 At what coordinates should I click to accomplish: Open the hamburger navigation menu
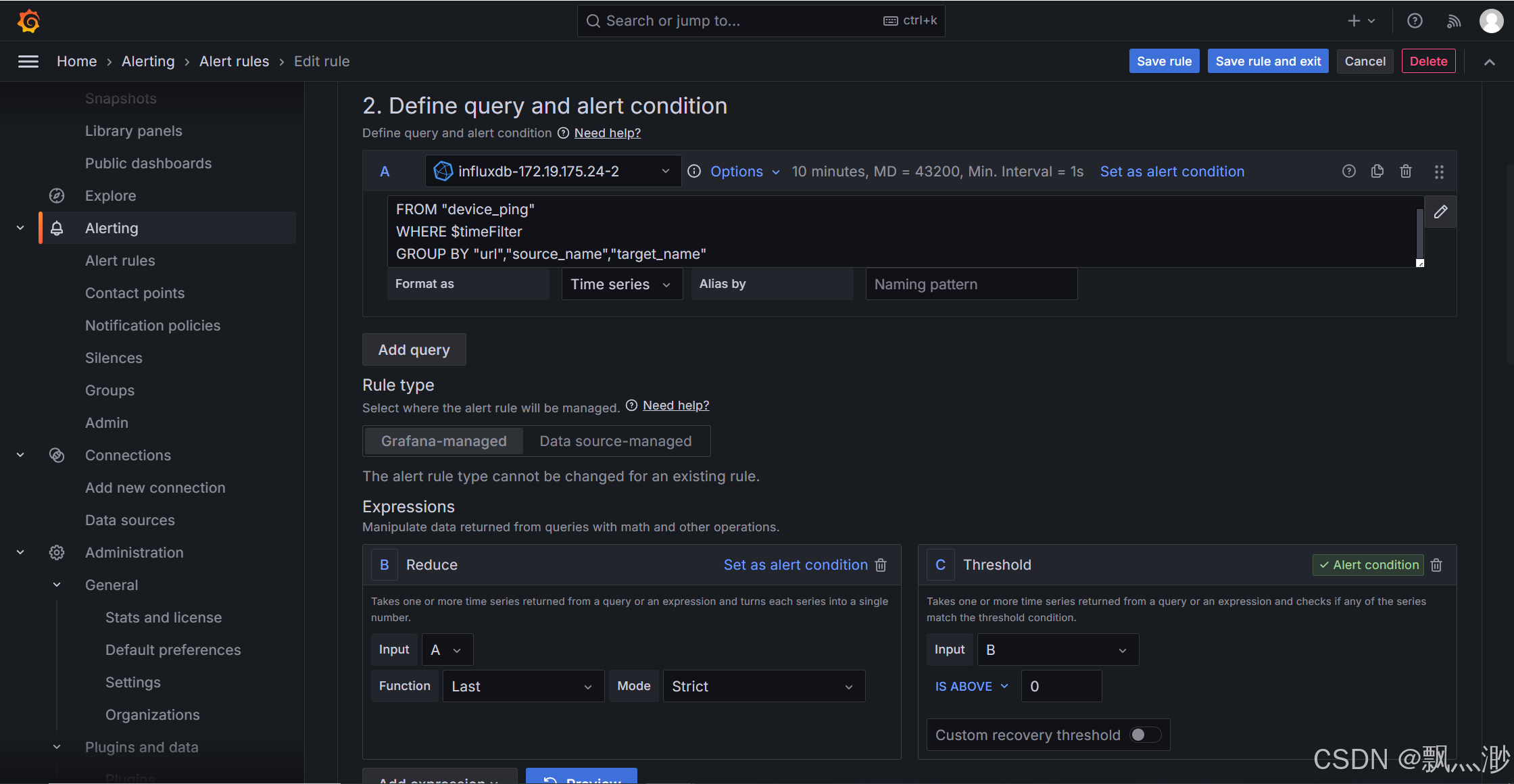point(28,62)
